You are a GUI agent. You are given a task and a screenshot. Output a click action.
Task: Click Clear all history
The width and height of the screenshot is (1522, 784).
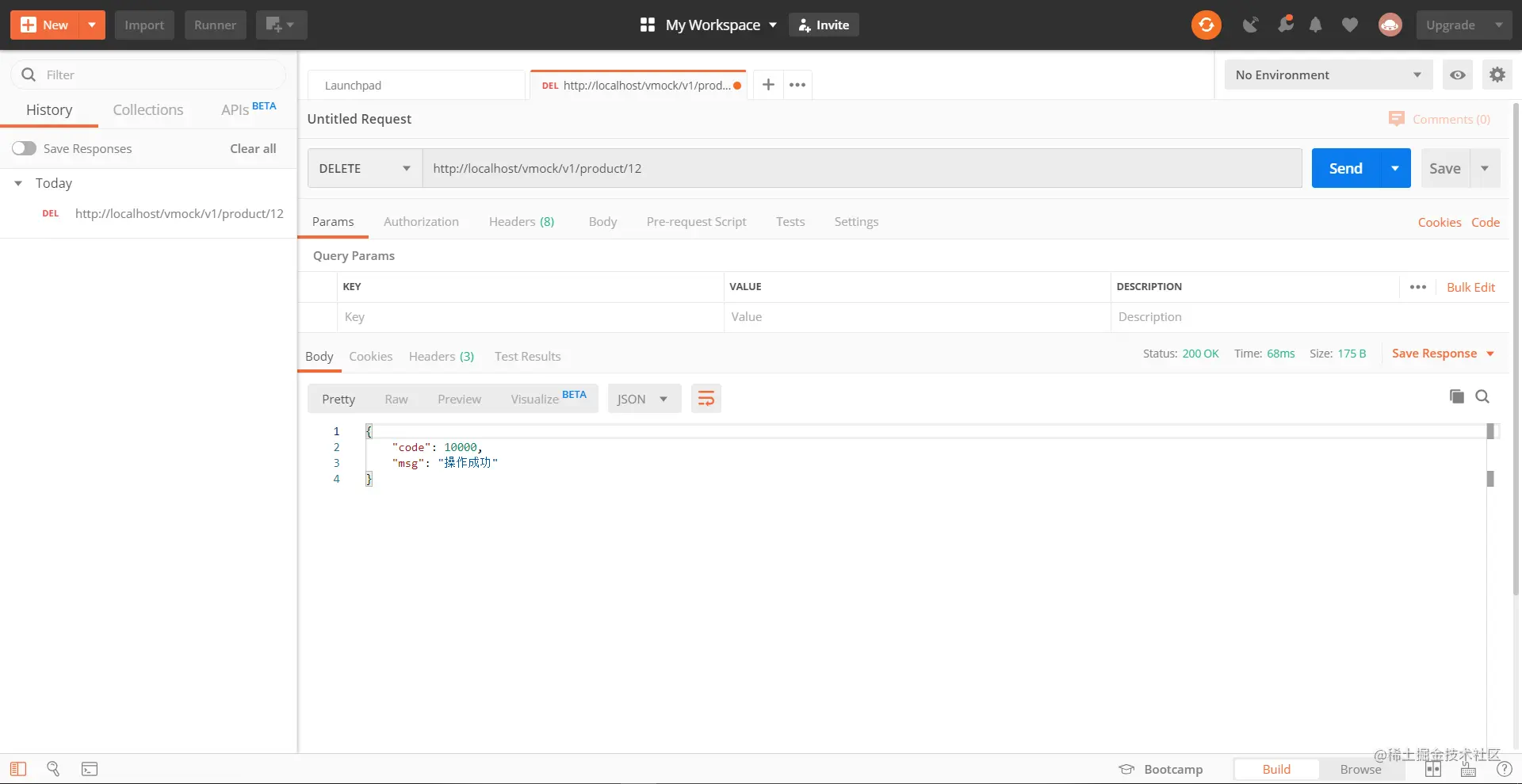pyautogui.click(x=253, y=148)
